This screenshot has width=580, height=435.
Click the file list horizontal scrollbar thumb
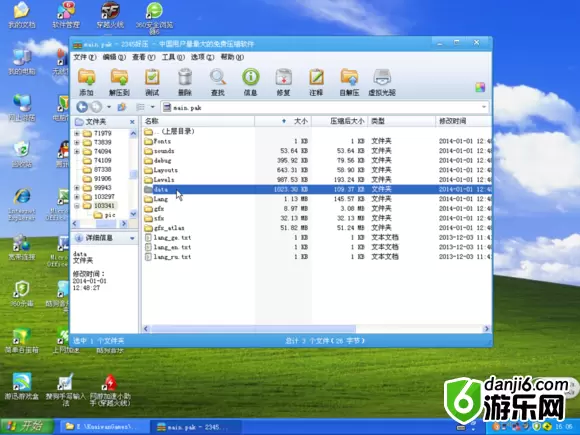pyautogui.click(x=253, y=328)
